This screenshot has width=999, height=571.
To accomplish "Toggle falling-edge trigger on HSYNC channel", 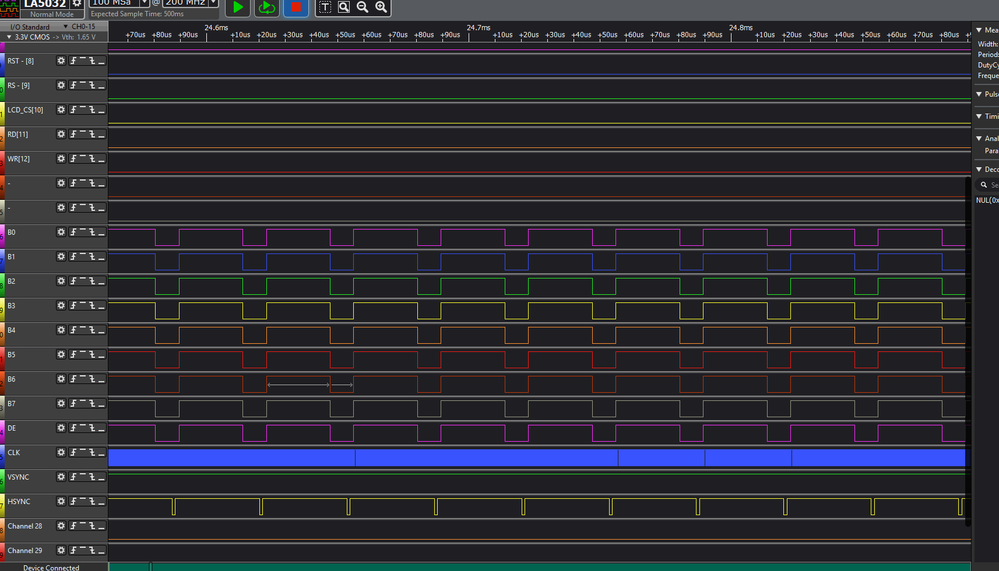I will [x=92, y=501].
